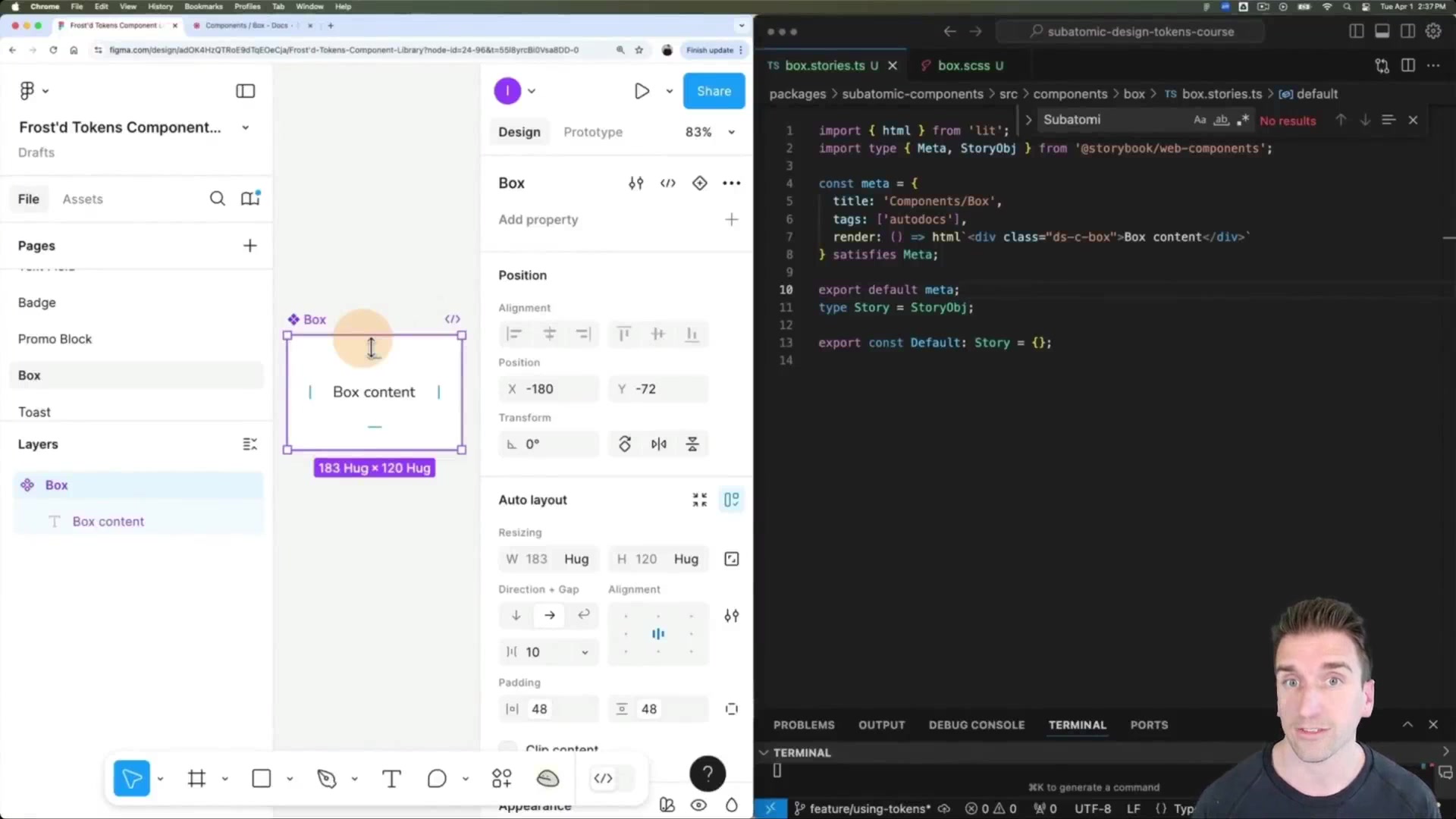This screenshot has height=819, width=1456.
Task: Set wrap auto layout direction
Action: [x=583, y=616]
